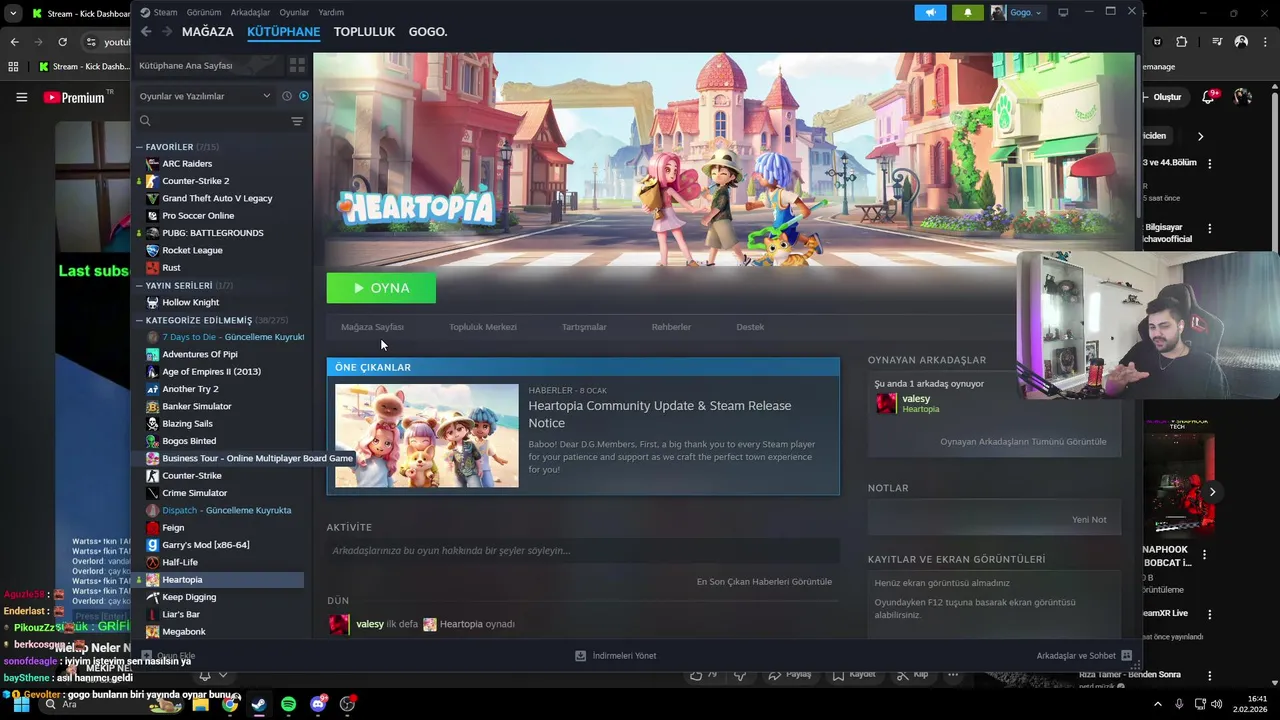The width and height of the screenshot is (1280, 720).
Task: Open the Arkadaşlar menu
Action: coord(250,12)
